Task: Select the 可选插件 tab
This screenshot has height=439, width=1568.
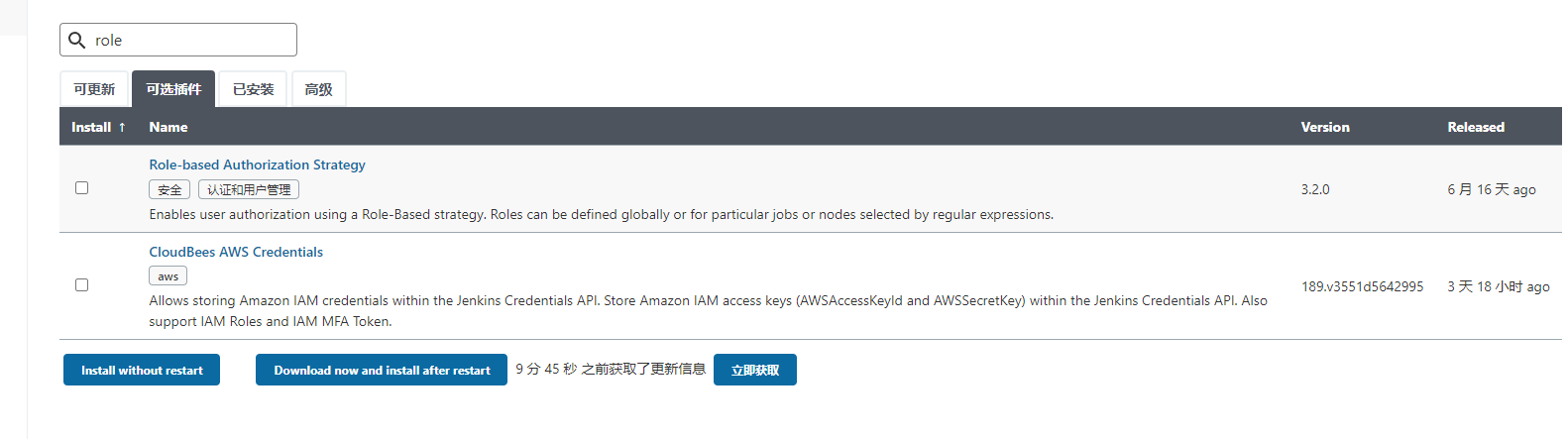Action: click(173, 89)
